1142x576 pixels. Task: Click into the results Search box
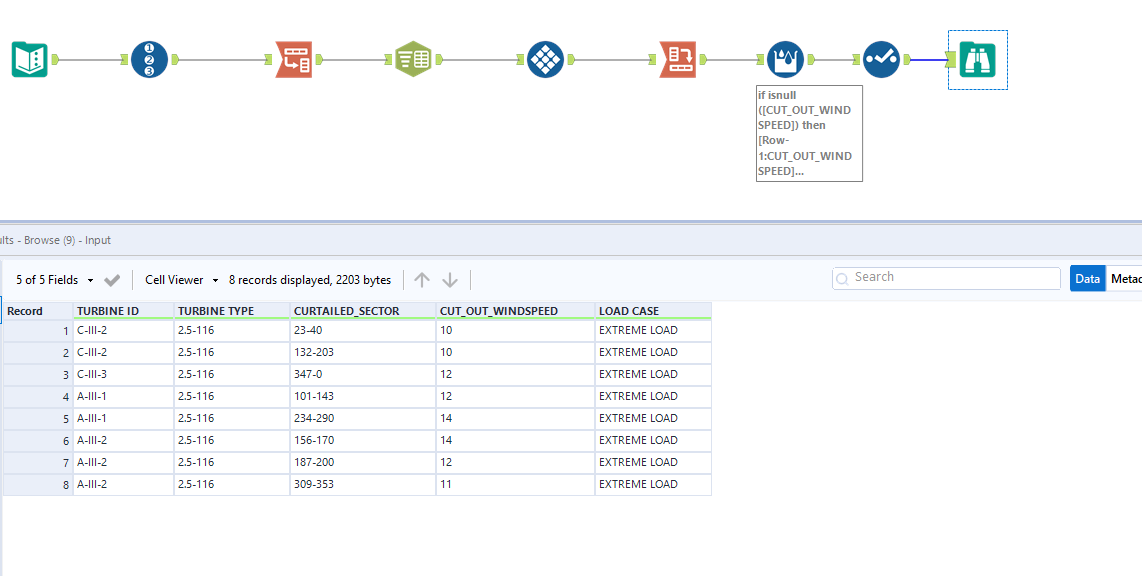pyautogui.click(x=945, y=277)
